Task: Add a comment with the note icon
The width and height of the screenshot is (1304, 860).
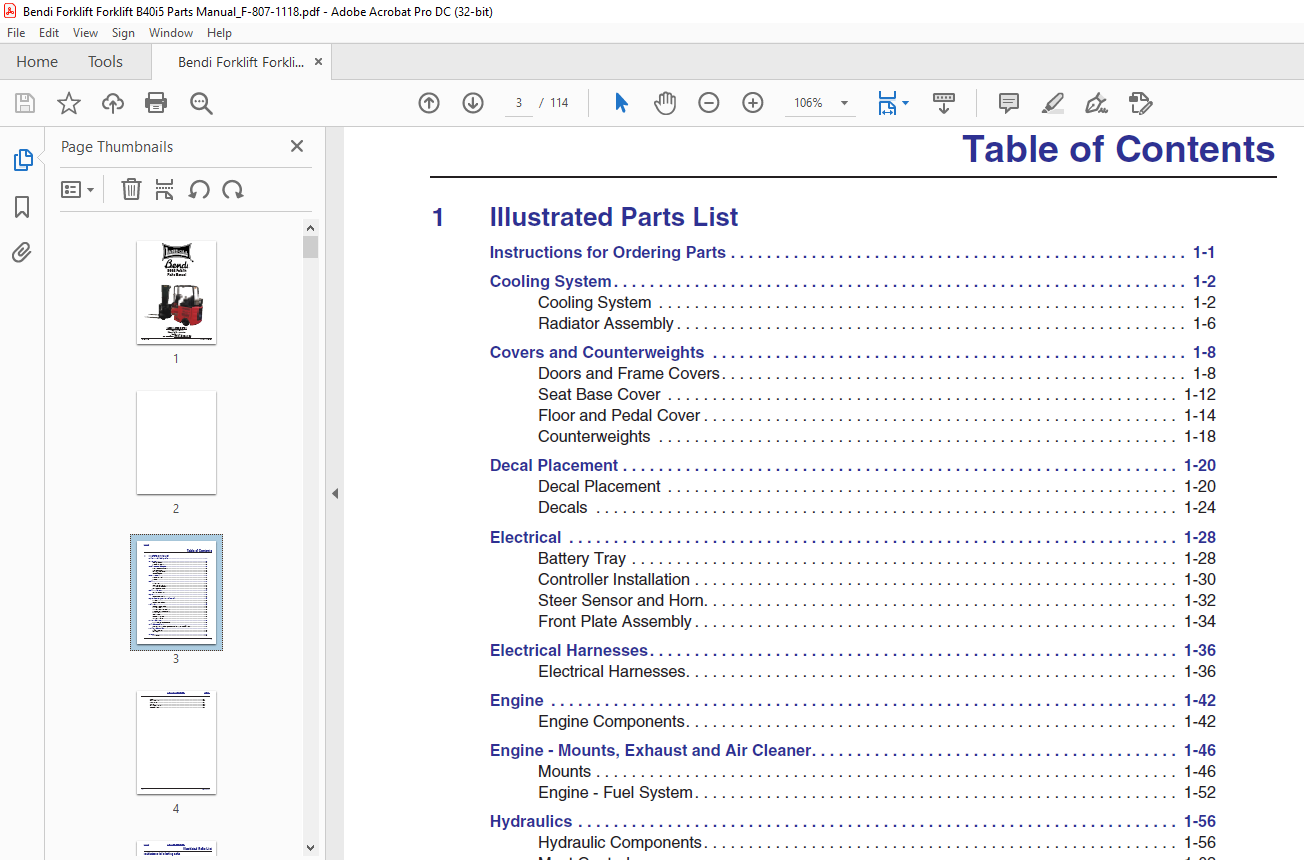Action: click(x=1009, y=103)
